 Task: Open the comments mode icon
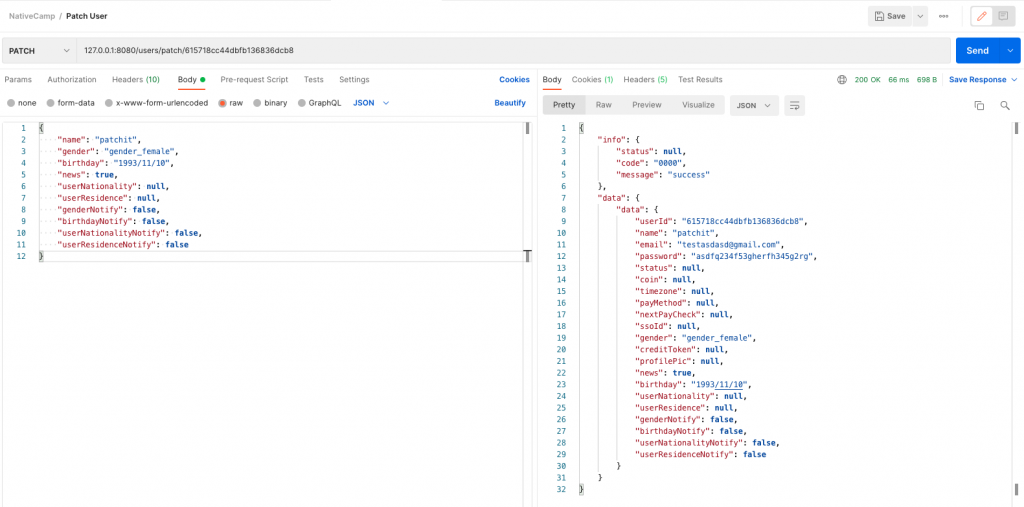point(1003,16)
